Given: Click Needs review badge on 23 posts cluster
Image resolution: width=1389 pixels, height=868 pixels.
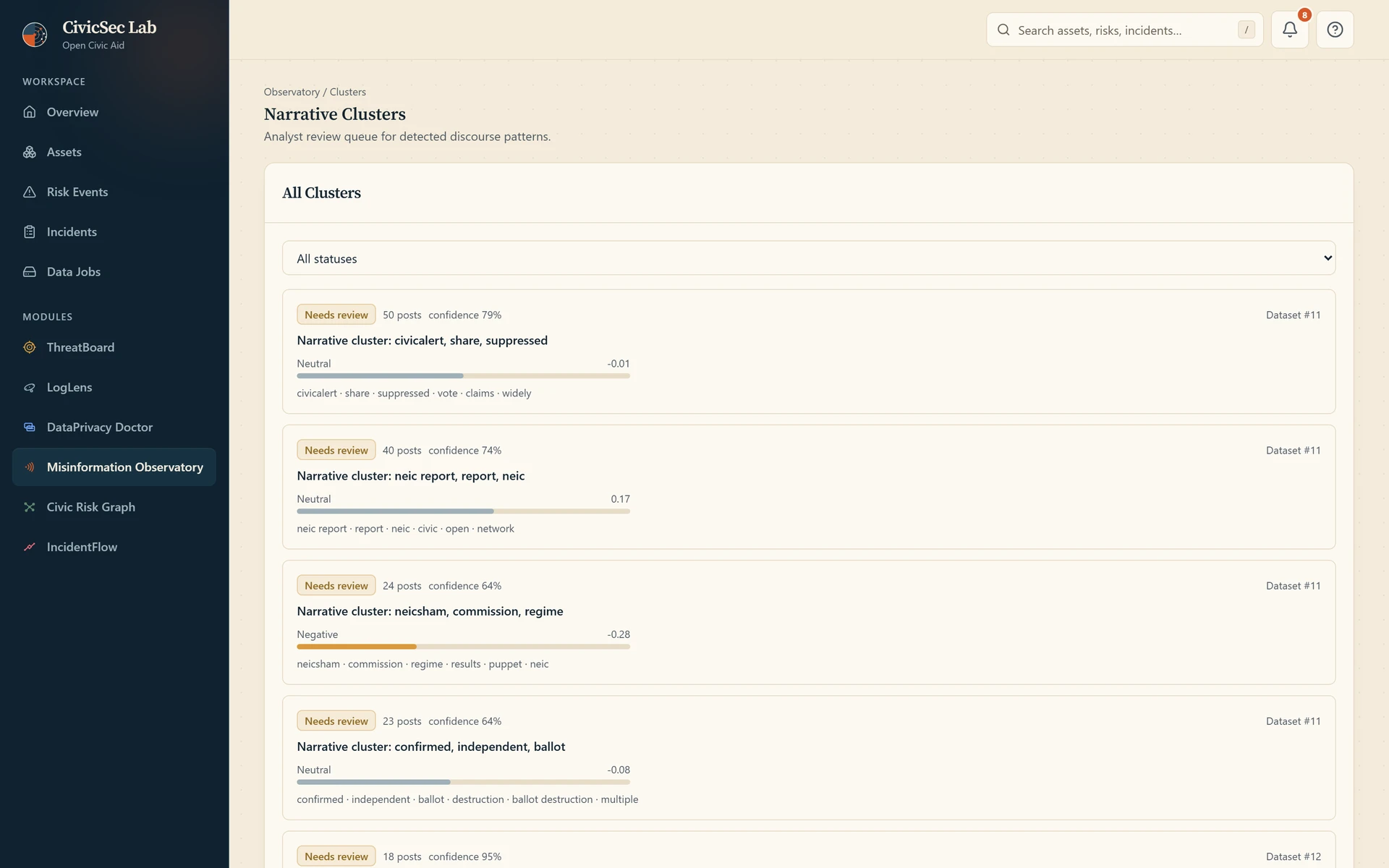Looking at the screenshot, I should click(x=336, y=720).
